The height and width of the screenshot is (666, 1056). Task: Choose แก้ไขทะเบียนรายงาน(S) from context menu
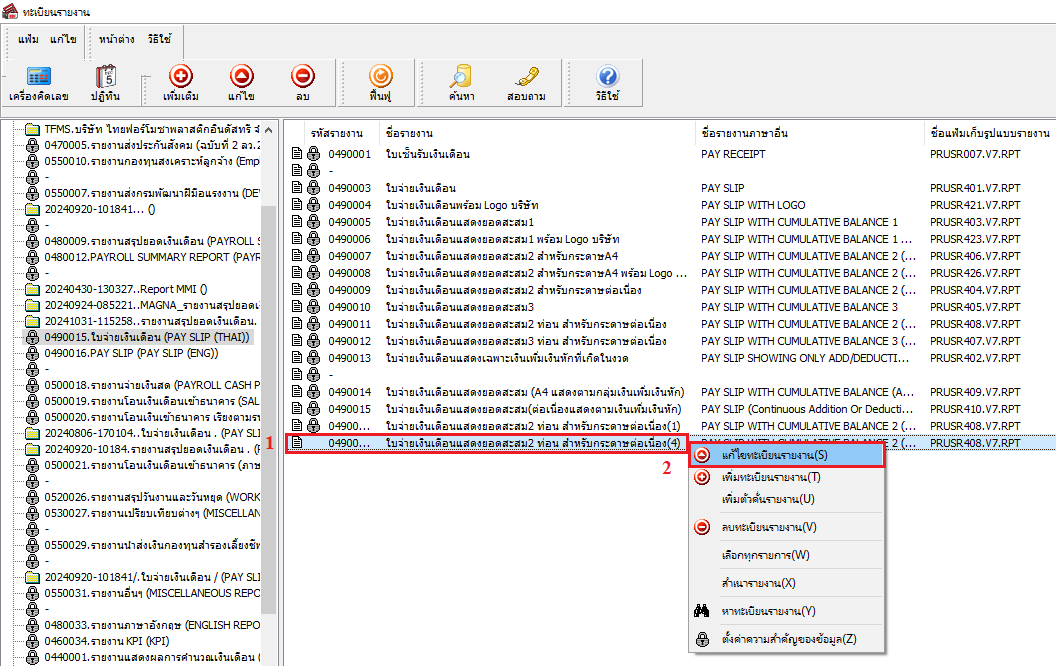tap(773, 455)
